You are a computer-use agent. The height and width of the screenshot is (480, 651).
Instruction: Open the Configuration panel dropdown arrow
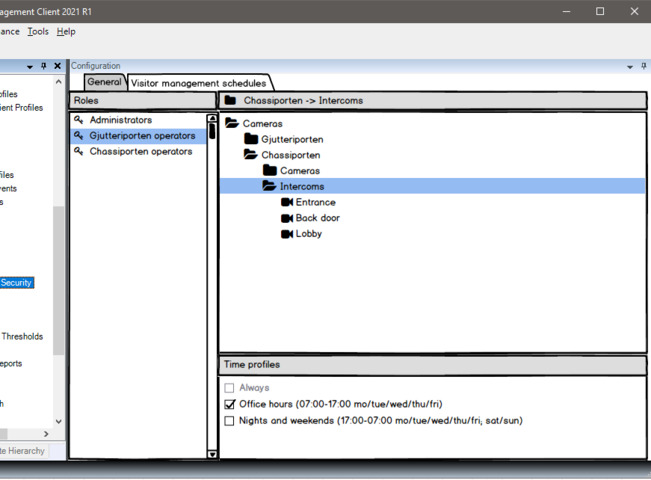tap(629, 66)
